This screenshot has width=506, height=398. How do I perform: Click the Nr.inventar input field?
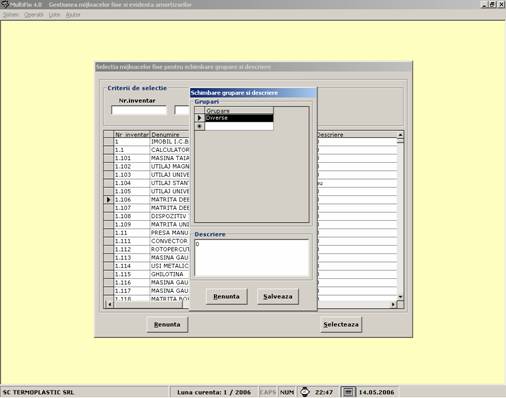point(139,110)
